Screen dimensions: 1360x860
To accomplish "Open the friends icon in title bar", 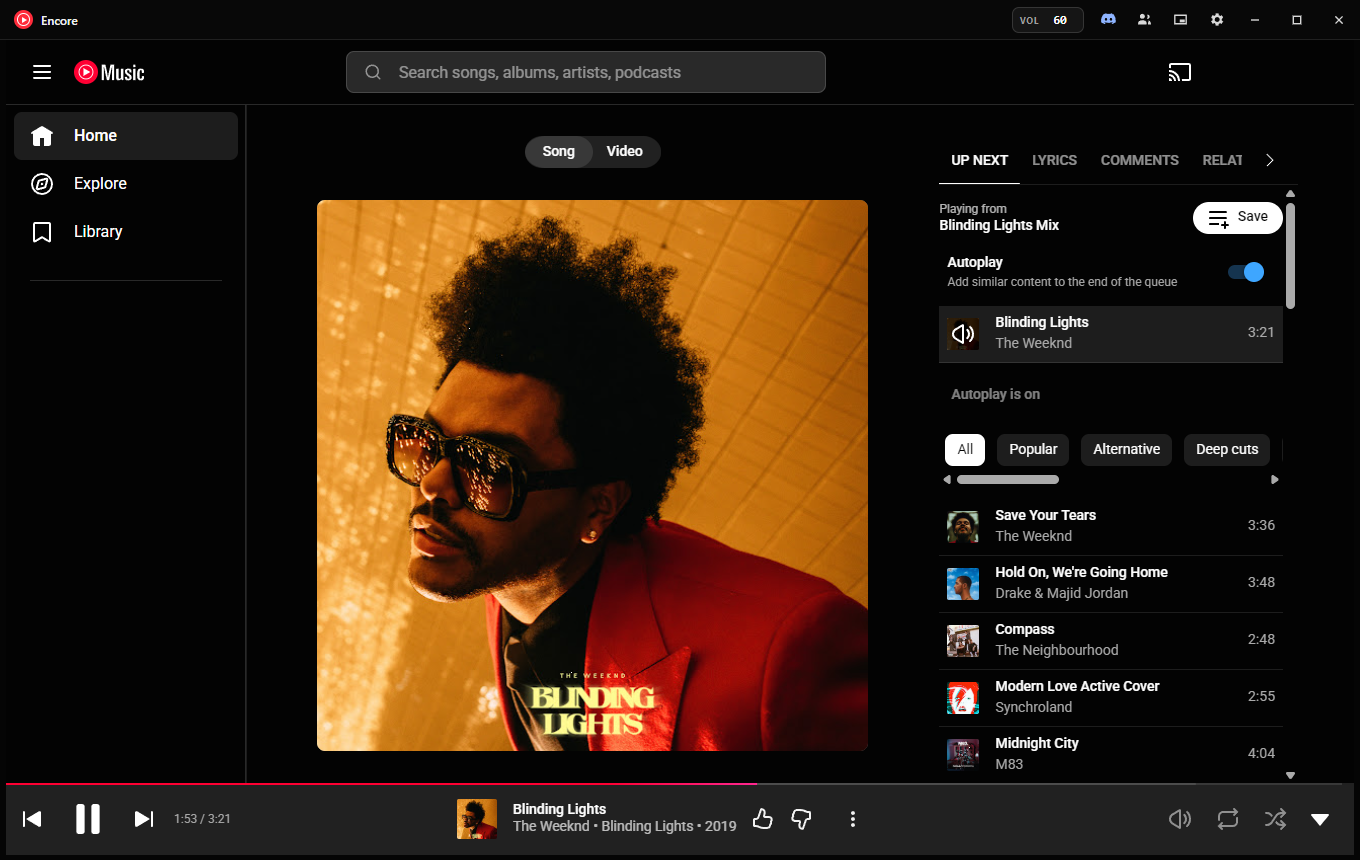I will point(1144,20).
